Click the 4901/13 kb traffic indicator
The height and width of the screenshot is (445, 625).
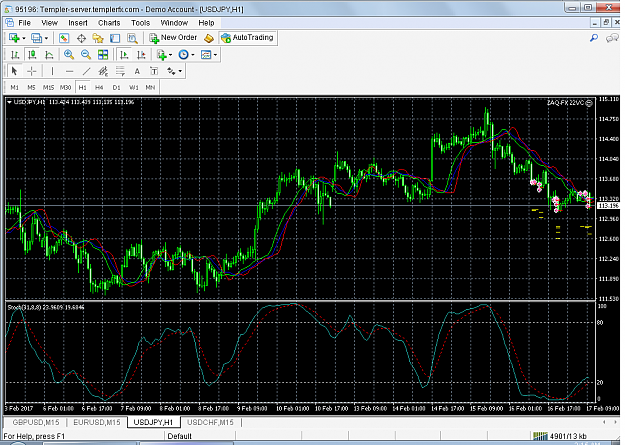[568, 436]
